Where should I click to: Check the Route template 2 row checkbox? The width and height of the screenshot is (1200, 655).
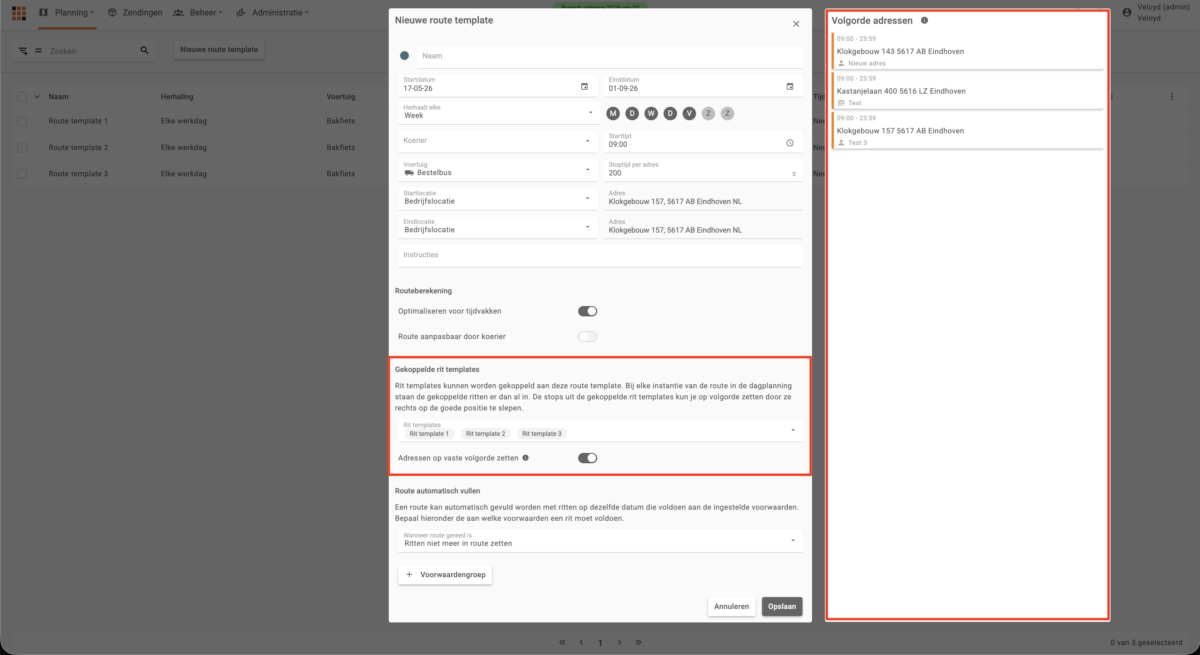pyautogui.click(x=22, y=147)
